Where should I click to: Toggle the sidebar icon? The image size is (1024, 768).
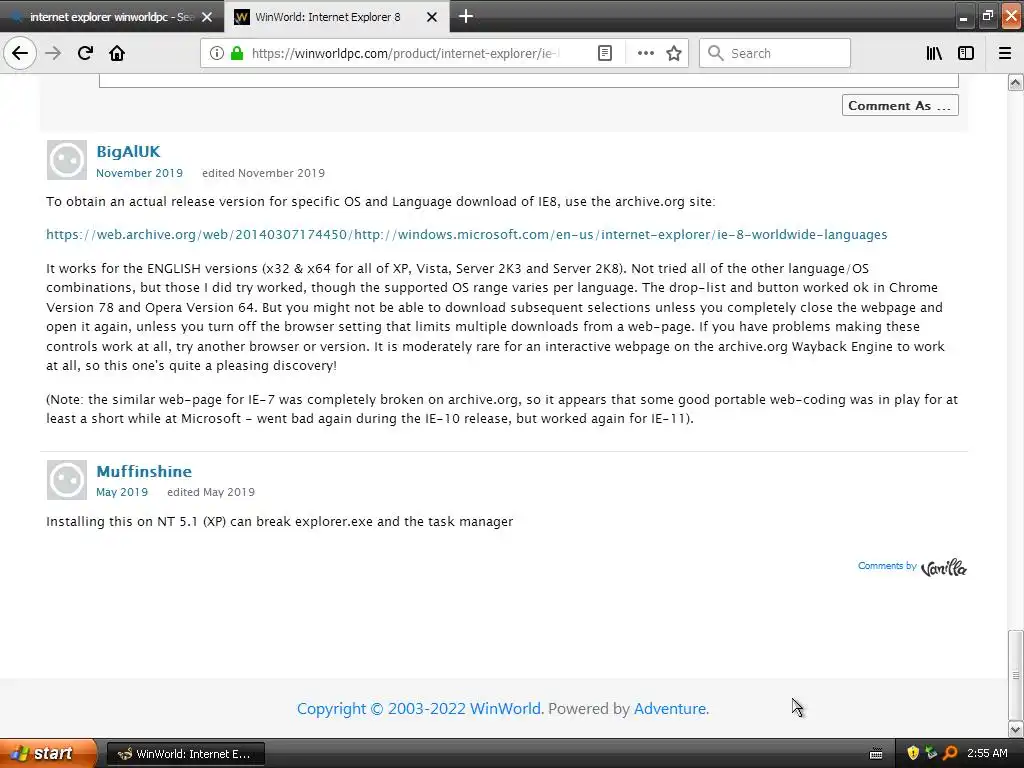coord(966,53)
